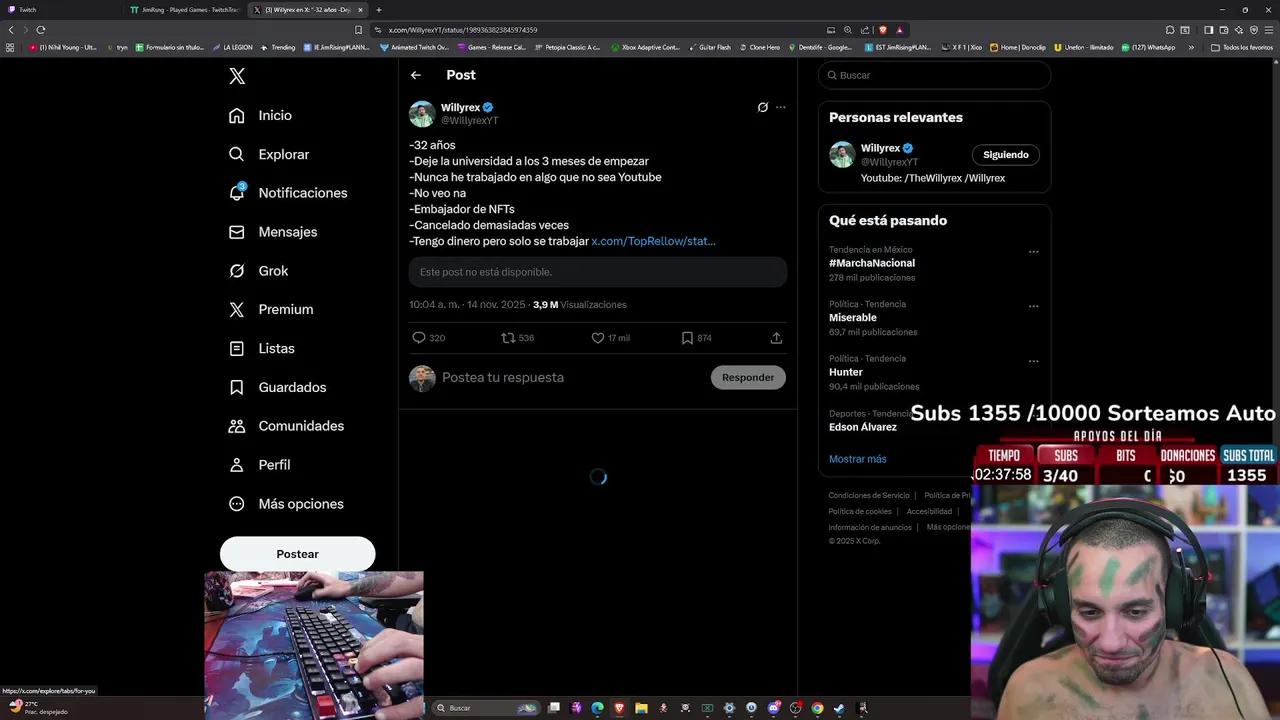Switch to the JimRsng Played Games tab

185,10
